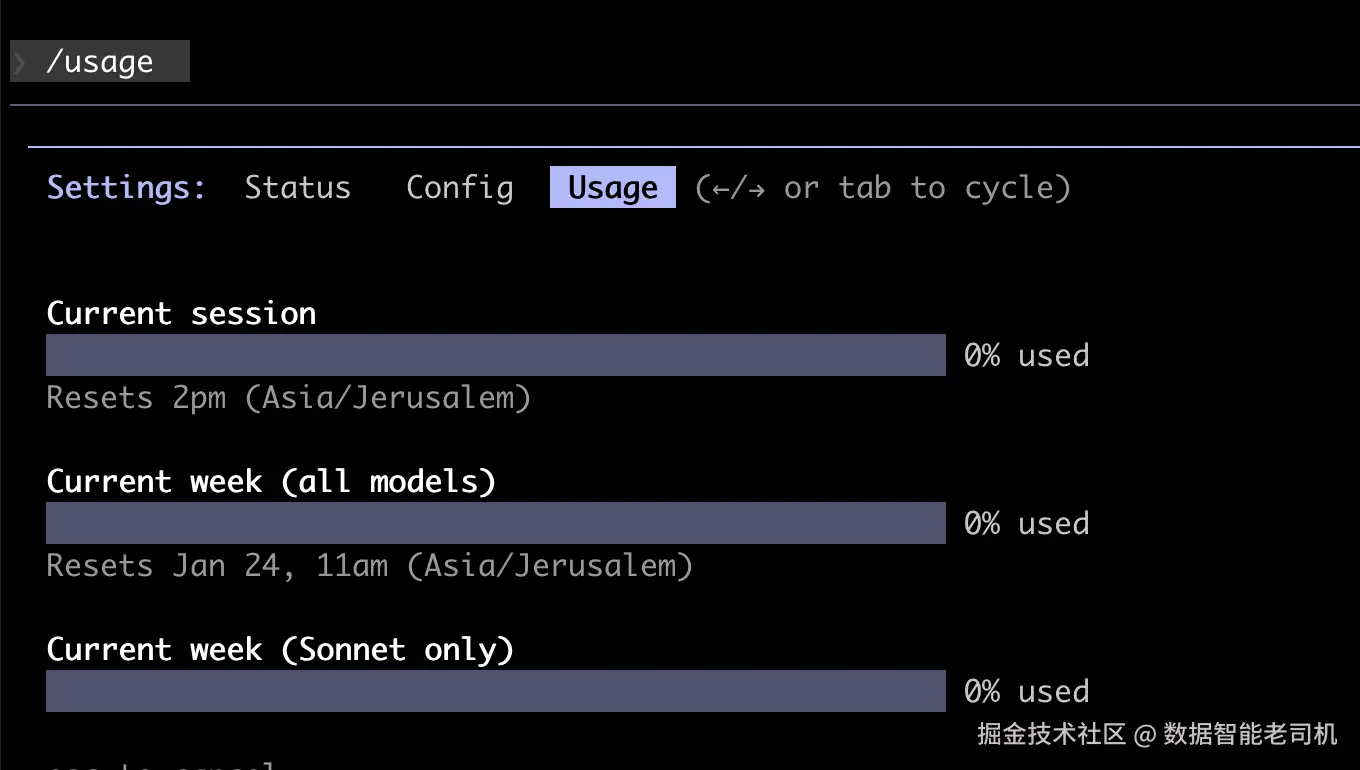Click the prompt chevron before /usage

pyautogui.click(x=20, y=63)
